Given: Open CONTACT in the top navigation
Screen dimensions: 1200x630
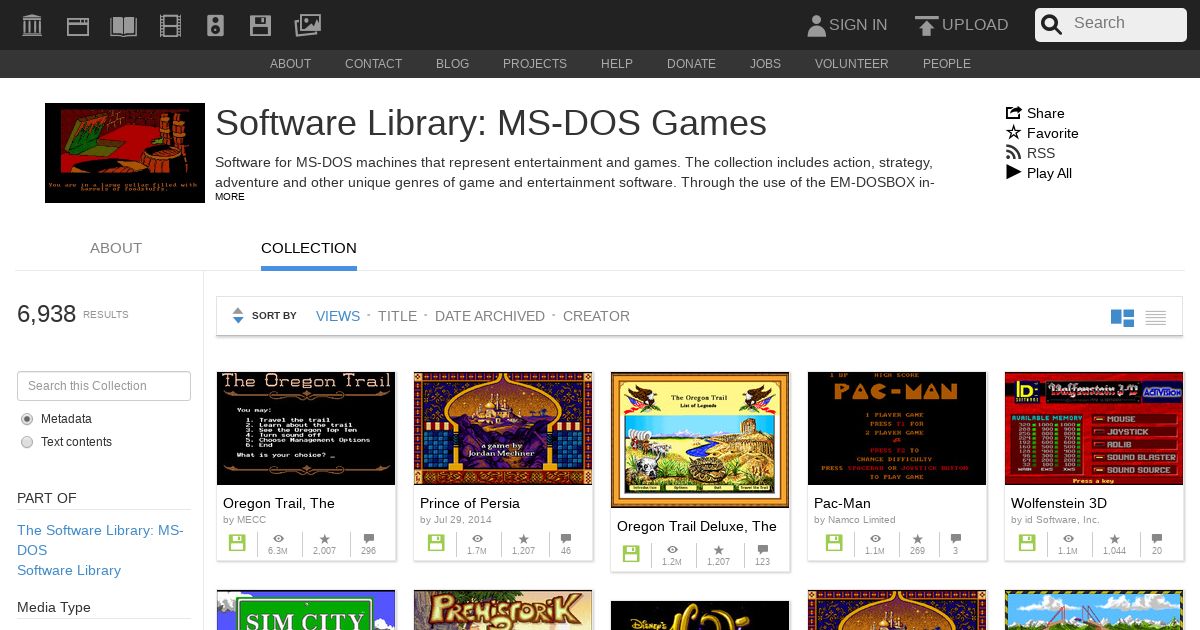Looking at the screenshot, I should pos(373,64).
